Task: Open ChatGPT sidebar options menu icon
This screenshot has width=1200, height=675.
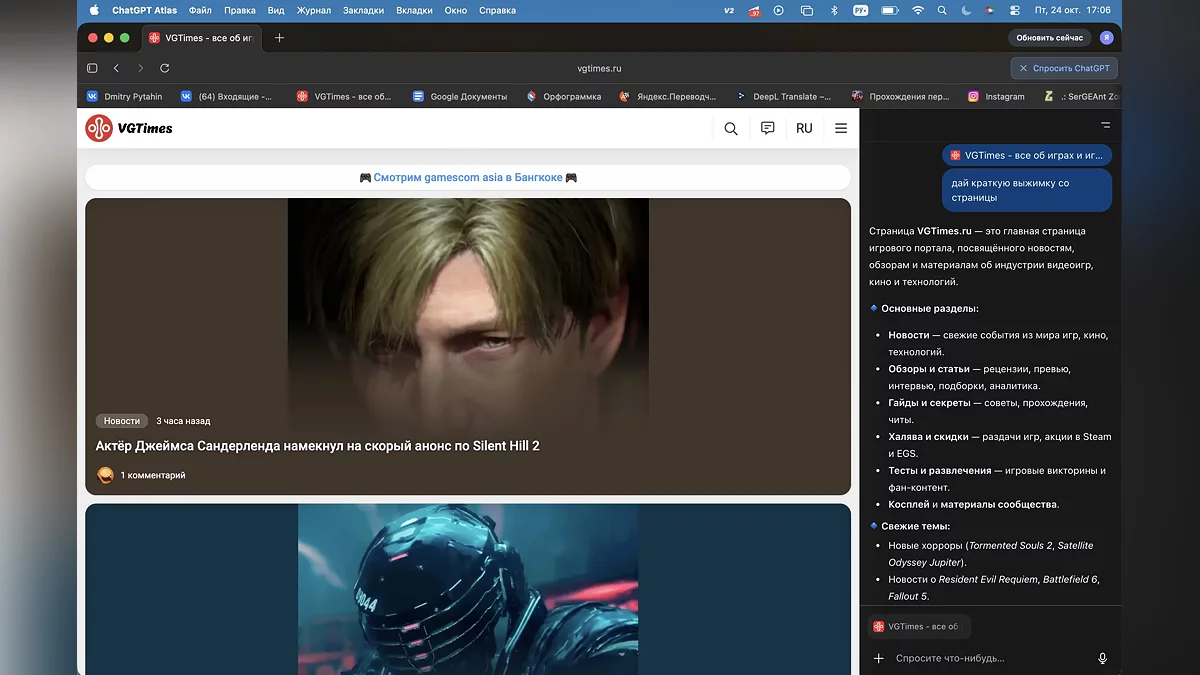Action: [1105, 126]
